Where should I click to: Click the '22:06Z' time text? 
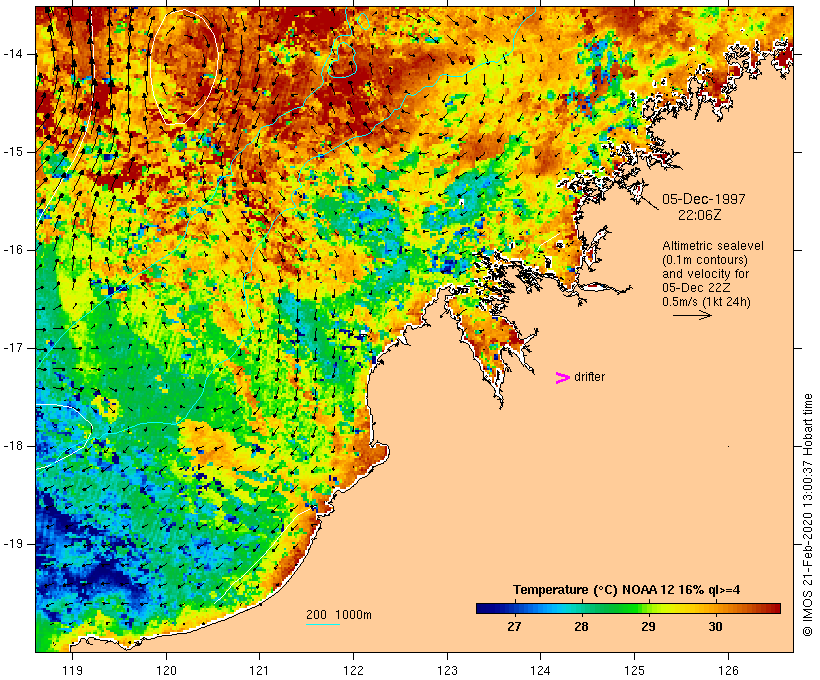pos(699,215)
